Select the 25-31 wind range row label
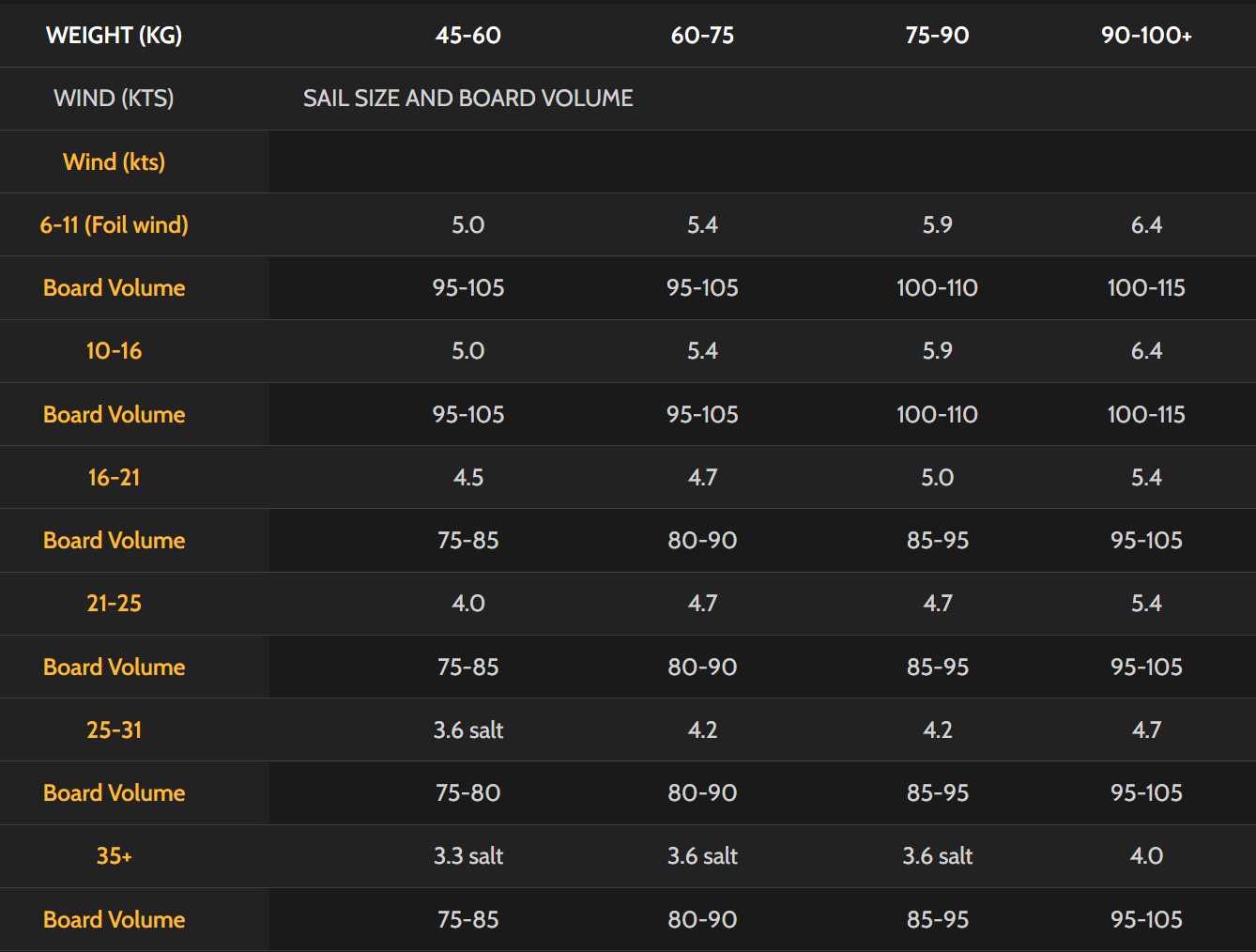Image resolution: width=1256 pixels, height=952 pixels. (x=114, y=730)
